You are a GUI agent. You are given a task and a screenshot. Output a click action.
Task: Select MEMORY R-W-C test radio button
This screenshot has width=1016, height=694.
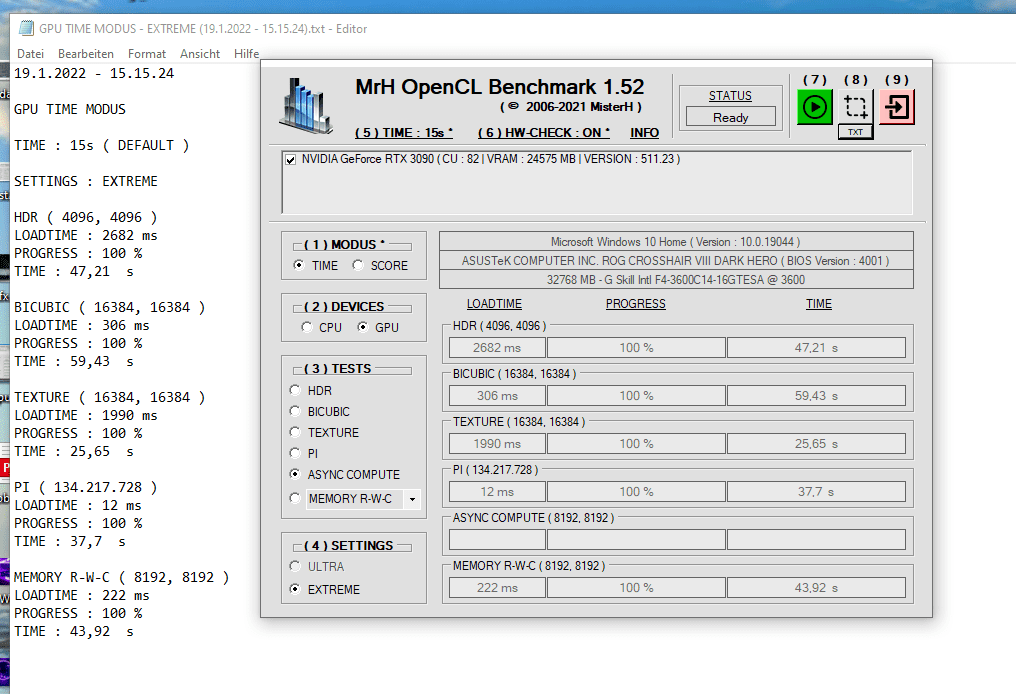coord(295,498)
